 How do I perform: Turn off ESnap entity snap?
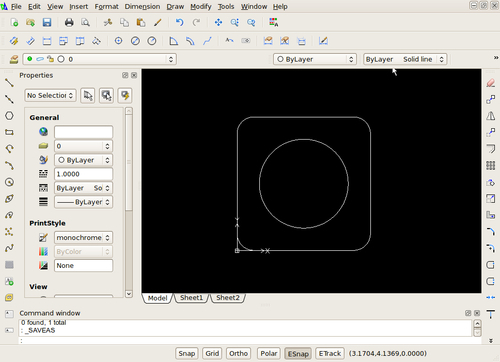298,353
